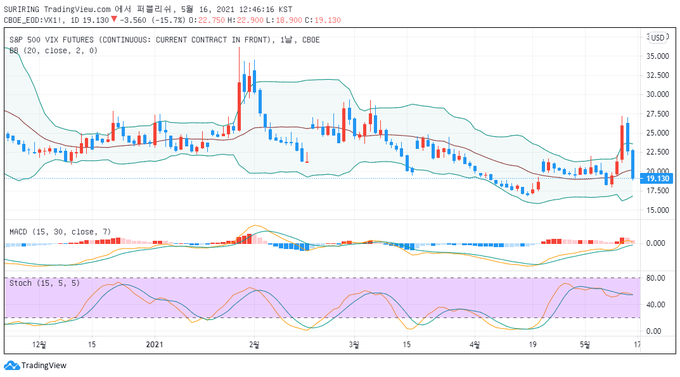The height and width of the screenshot is (377, 680).
Task: Click the 19 date axis label
Action: point(533,344)
